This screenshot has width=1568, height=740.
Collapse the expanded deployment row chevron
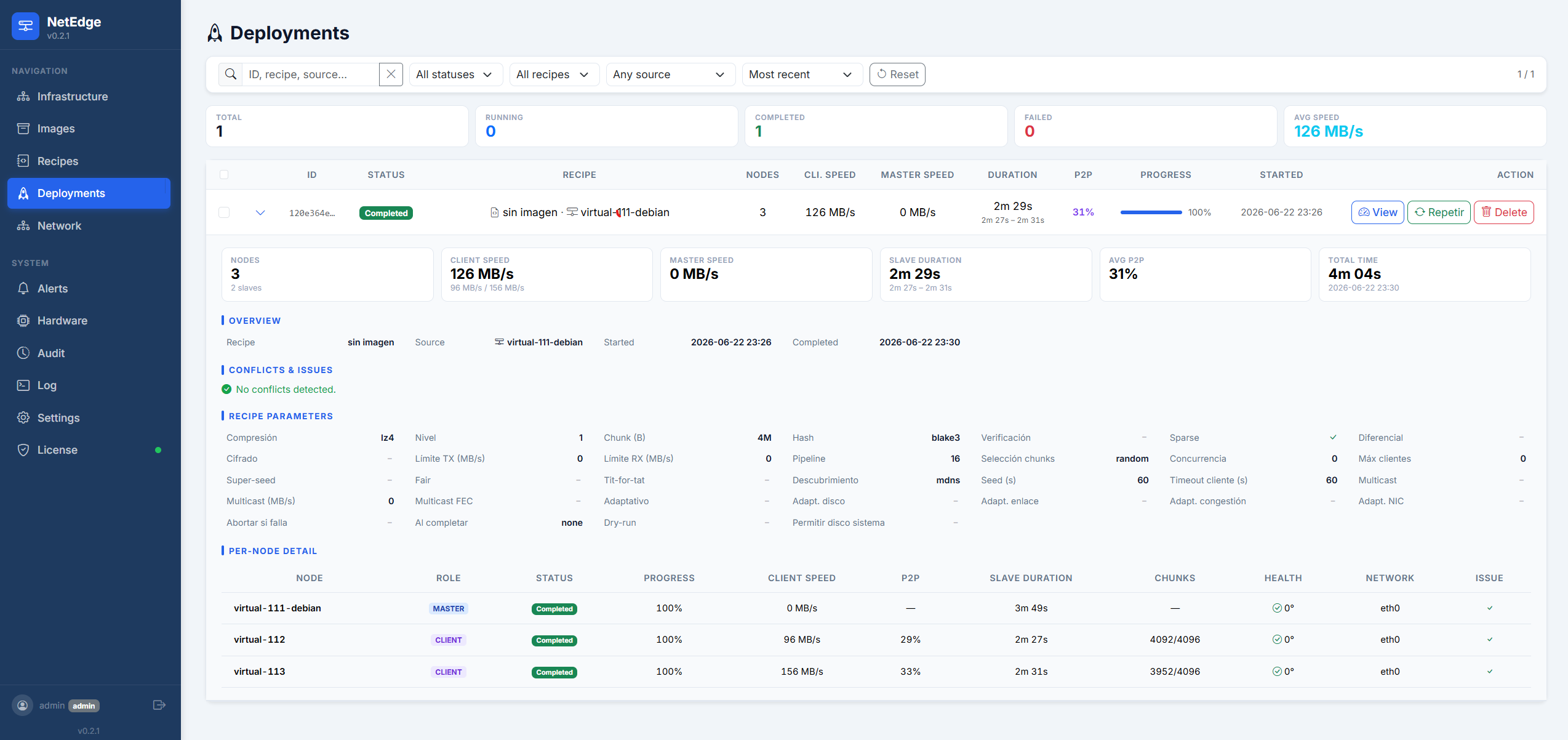260,212
